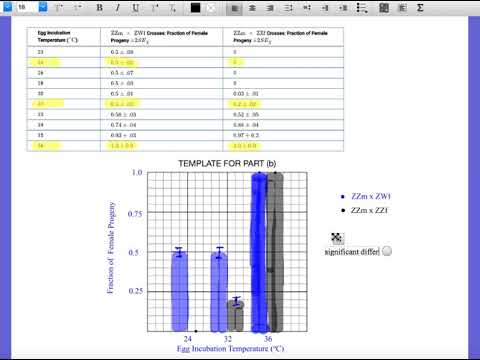This screenshot has width=480, height=360.
Task: Toggle underline formatting
Action: point(135,7)
